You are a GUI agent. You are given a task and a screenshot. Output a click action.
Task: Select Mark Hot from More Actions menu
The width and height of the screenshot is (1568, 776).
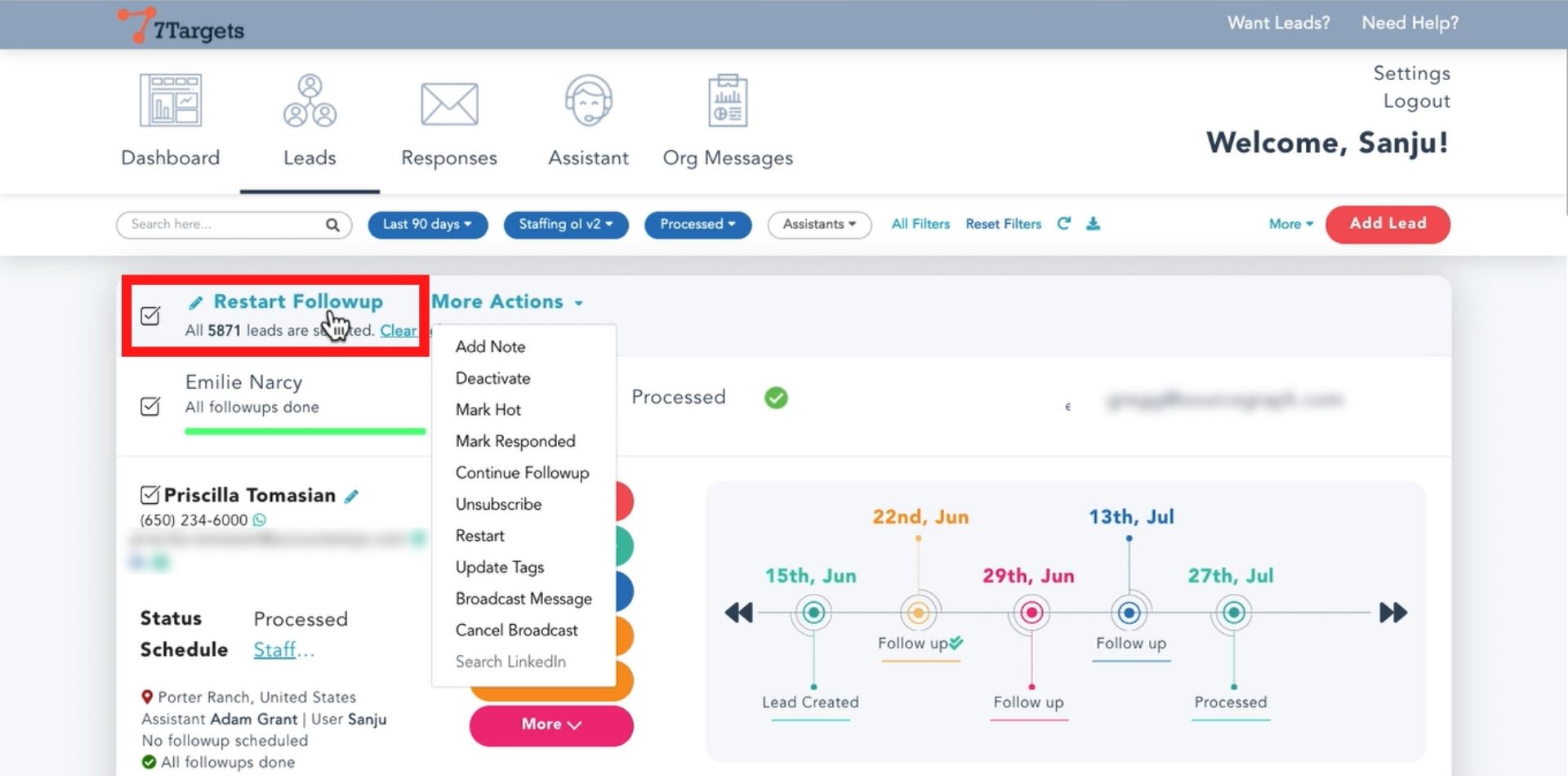(x=488, y=410)
